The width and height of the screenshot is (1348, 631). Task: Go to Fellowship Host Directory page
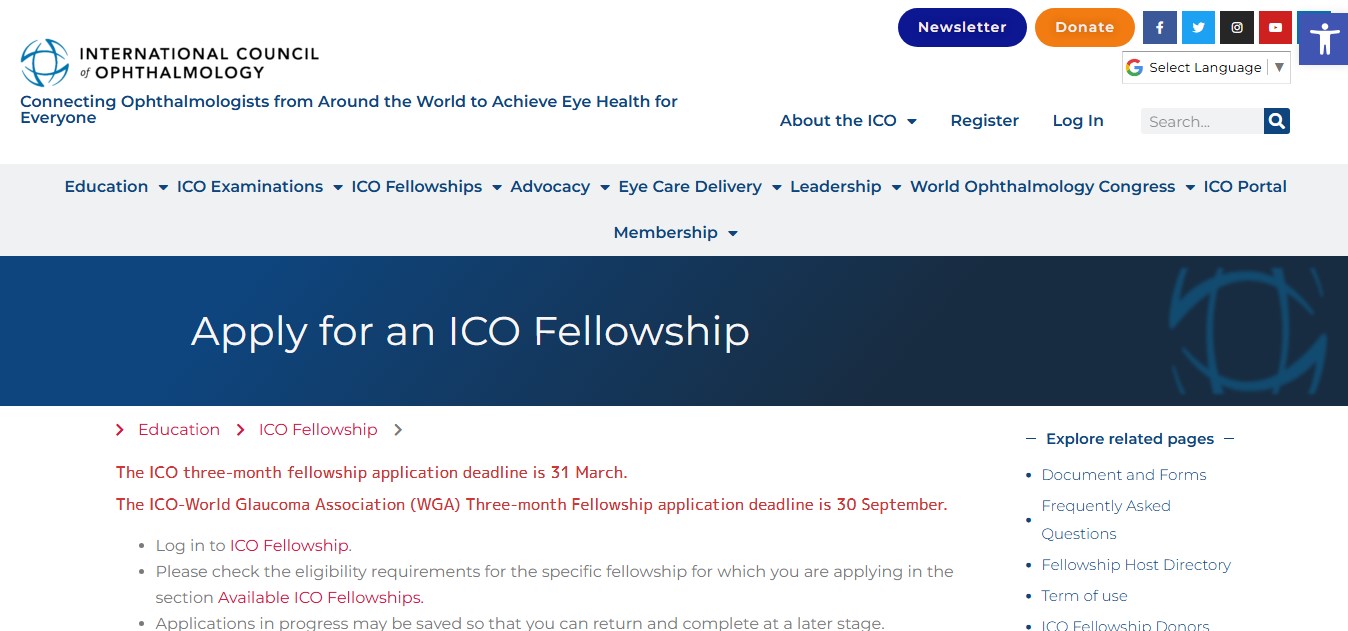tap(1136, 565)
